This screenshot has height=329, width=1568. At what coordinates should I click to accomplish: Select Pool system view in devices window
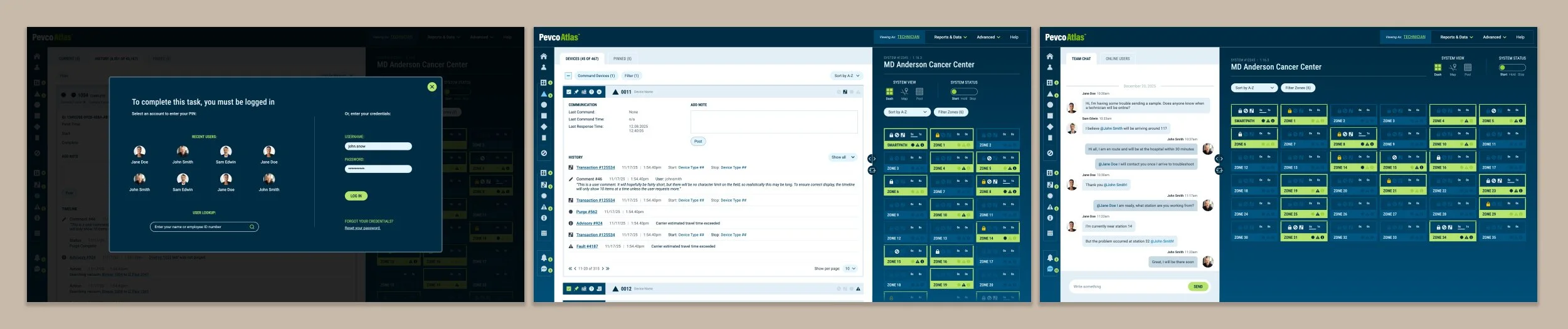click(x=919, y=93)
